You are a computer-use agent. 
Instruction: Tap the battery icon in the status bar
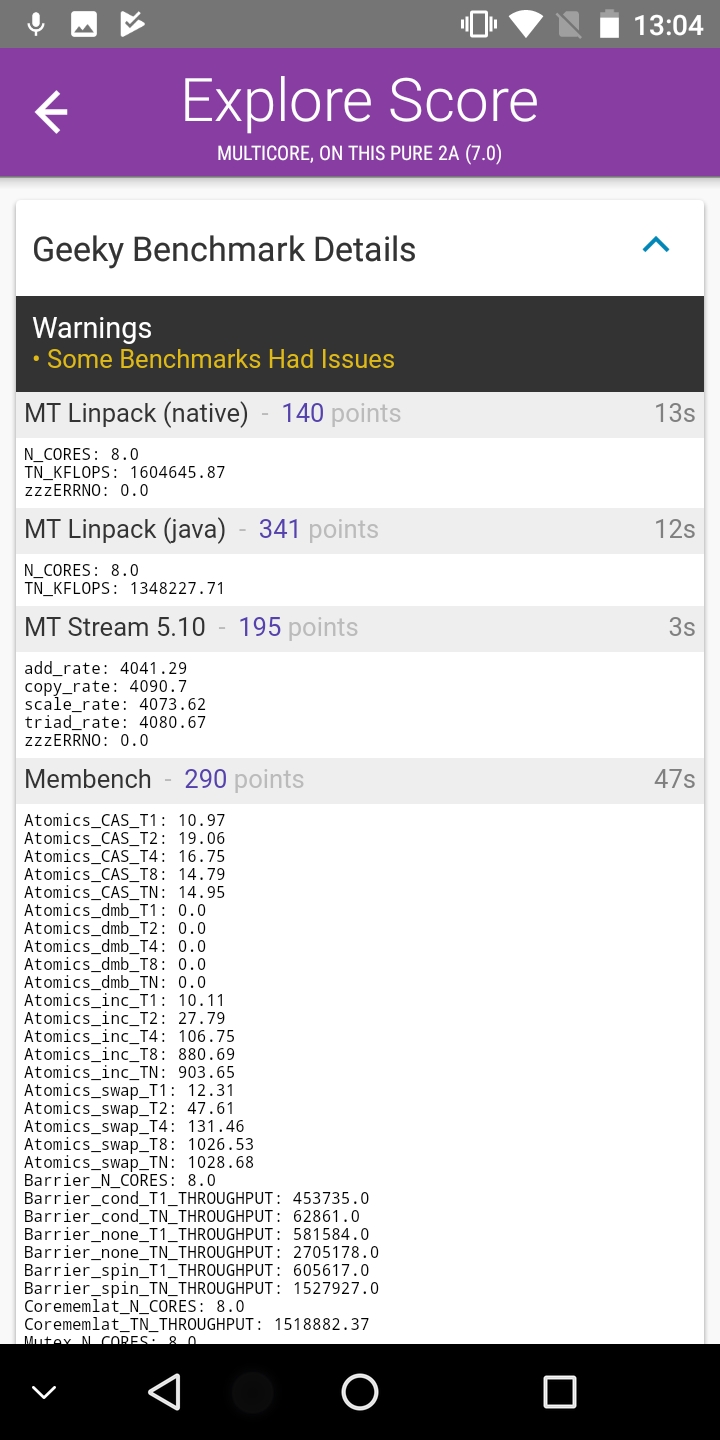coord(609,25)
